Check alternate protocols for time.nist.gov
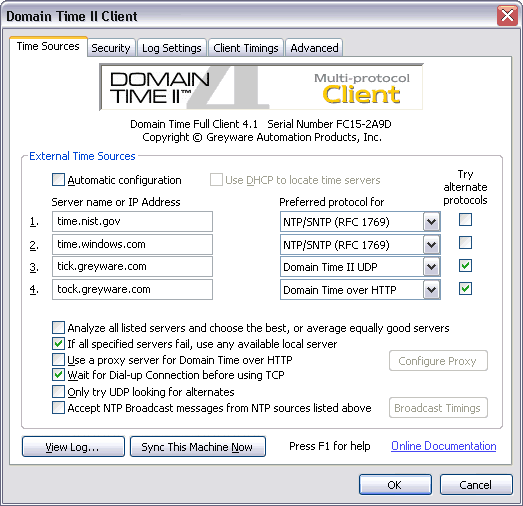523x506 pixels. tap(465, 220)
